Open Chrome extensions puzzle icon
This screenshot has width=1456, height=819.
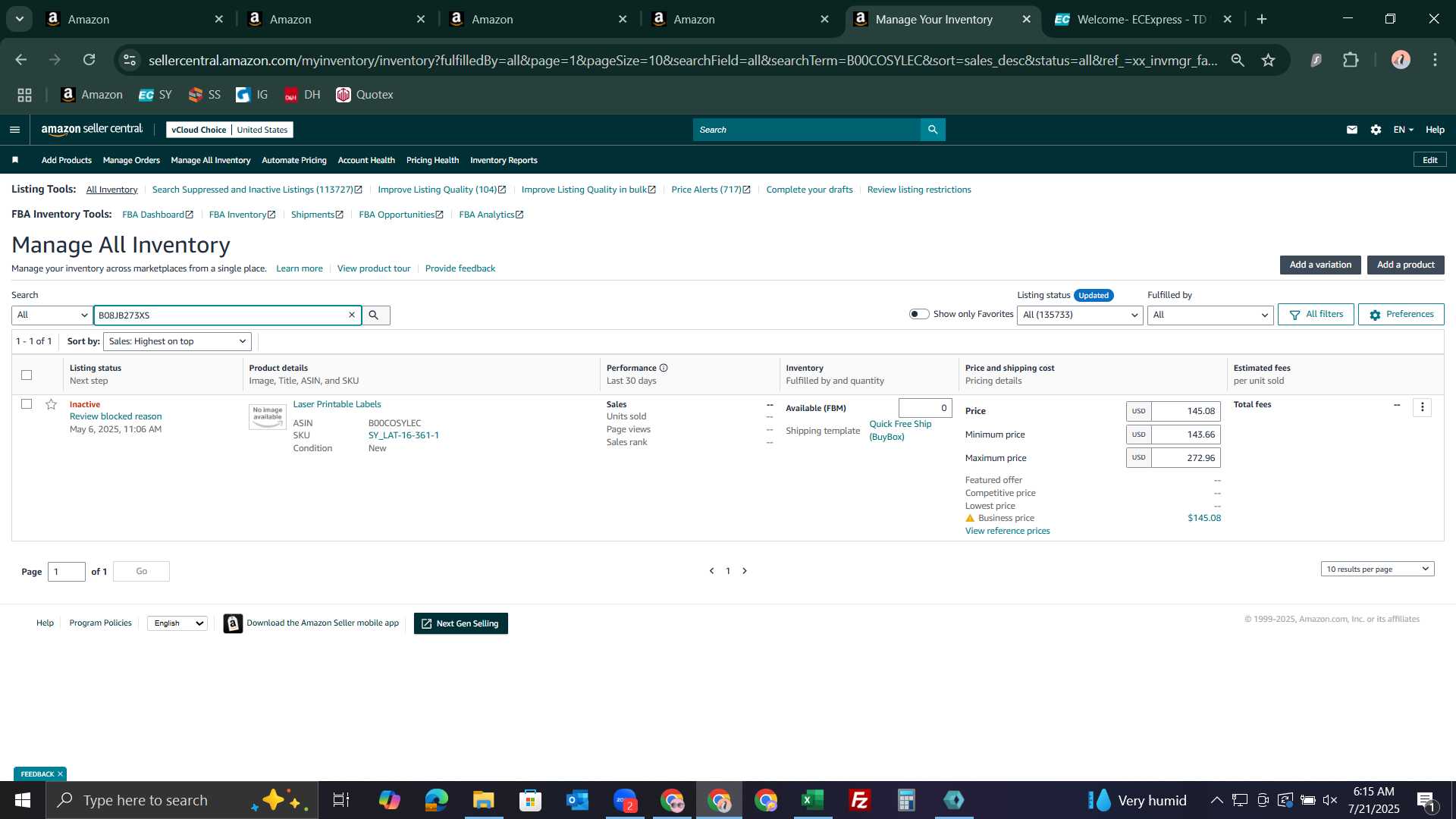[x=1351, y=60]
